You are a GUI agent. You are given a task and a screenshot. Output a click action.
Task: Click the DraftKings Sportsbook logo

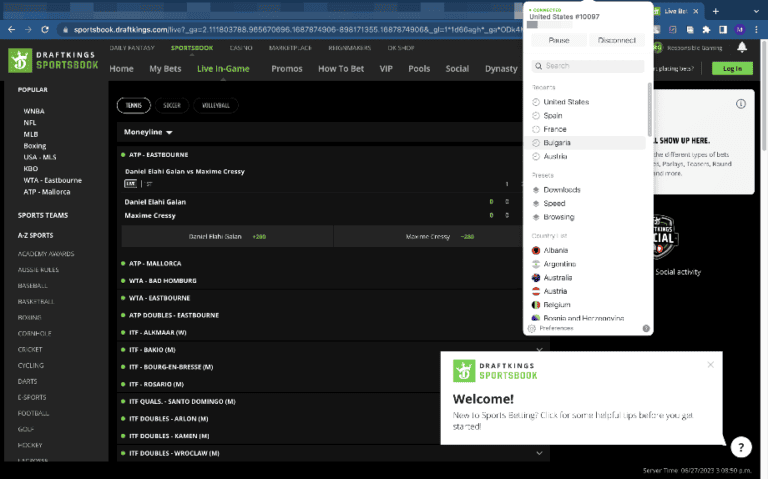(x=52, y=59)
